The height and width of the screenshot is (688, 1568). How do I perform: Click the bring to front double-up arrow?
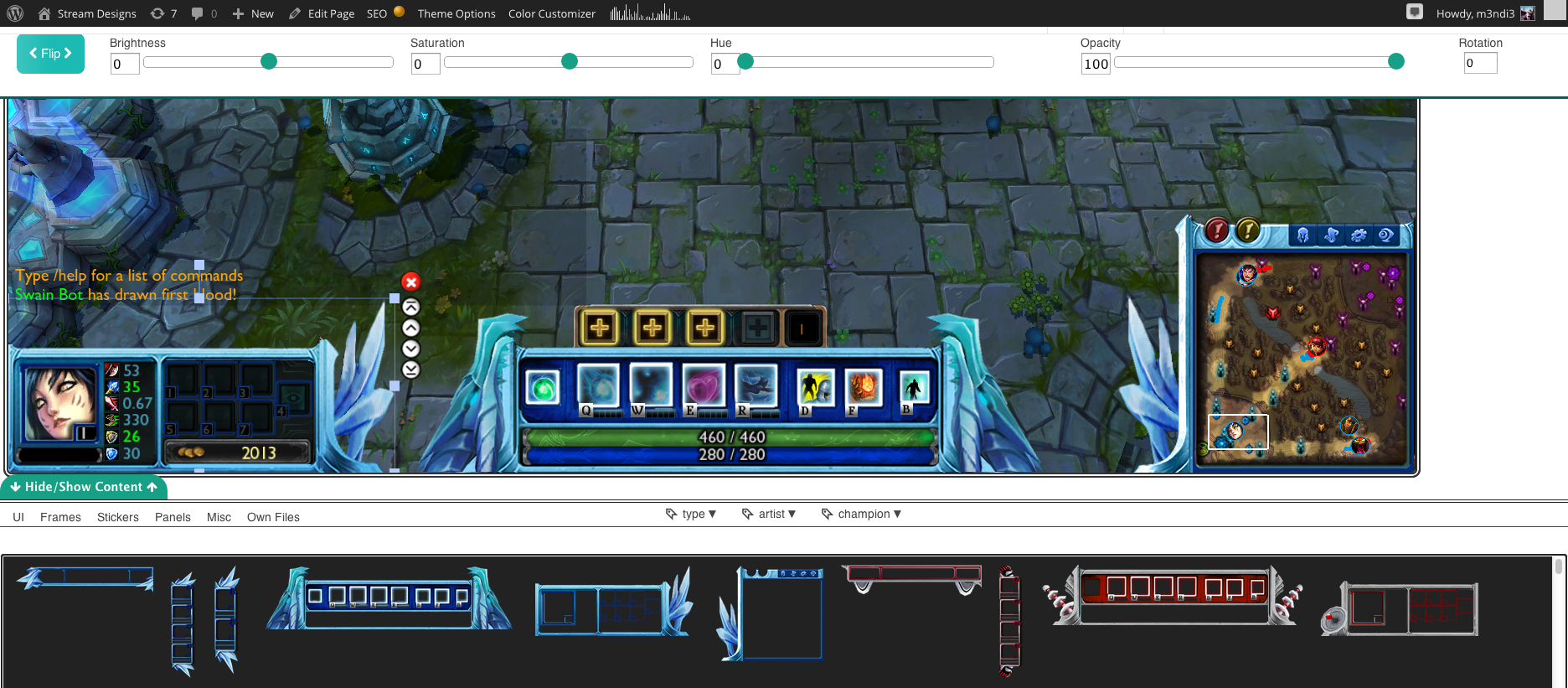411,308
